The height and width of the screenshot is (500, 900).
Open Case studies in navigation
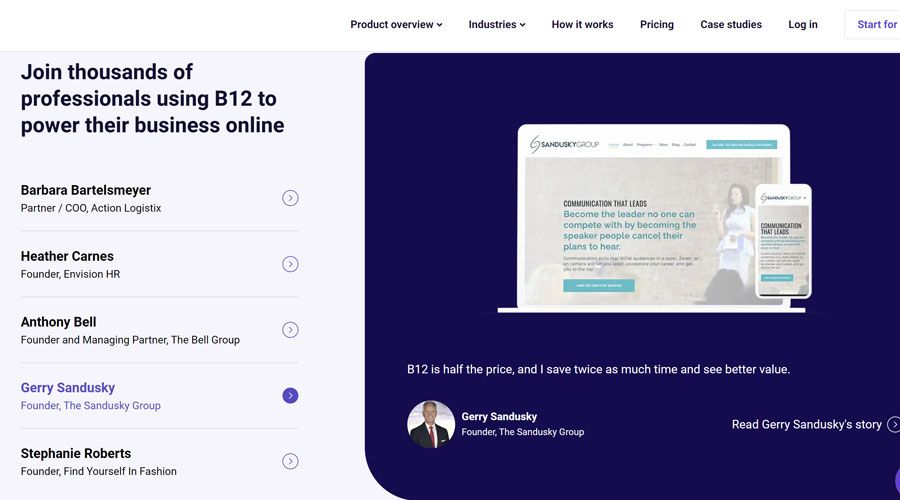[x=731, y=25]
